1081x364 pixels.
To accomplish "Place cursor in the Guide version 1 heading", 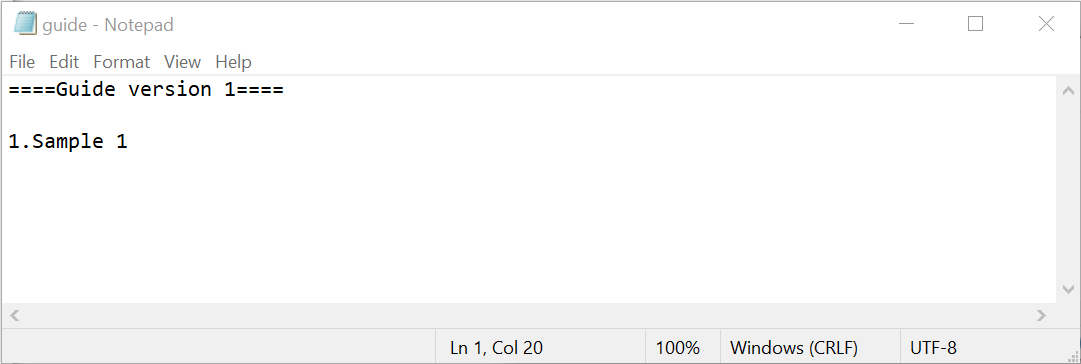I will point(146,90).
